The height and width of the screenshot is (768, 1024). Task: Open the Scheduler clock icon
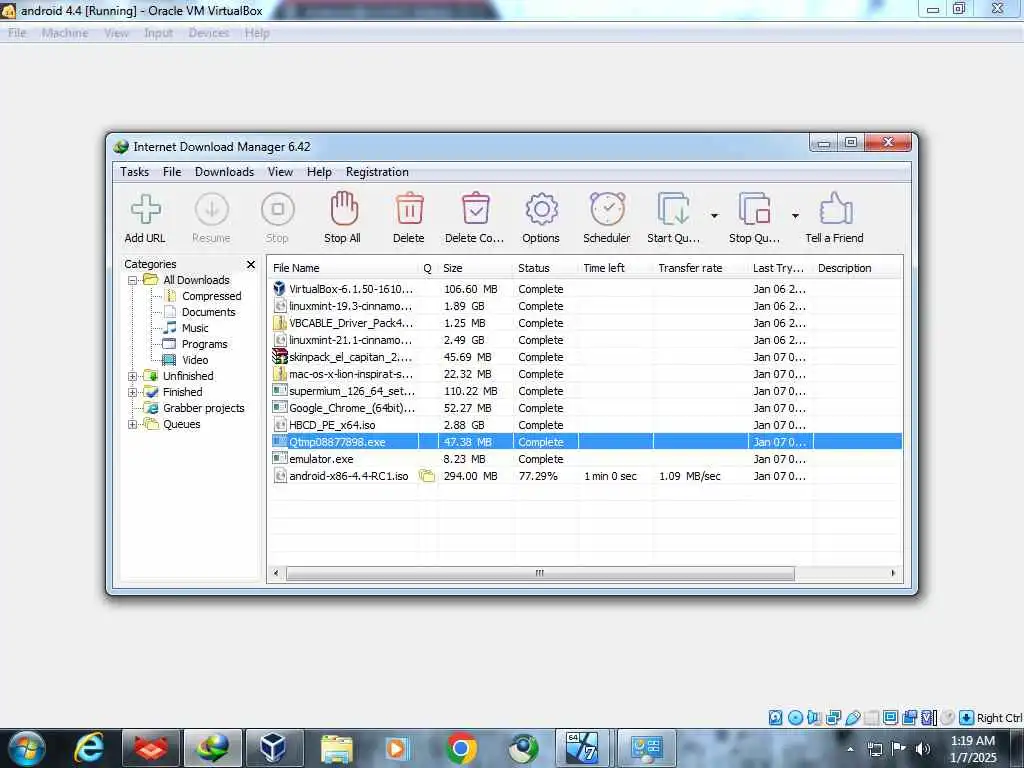[607, 209]
